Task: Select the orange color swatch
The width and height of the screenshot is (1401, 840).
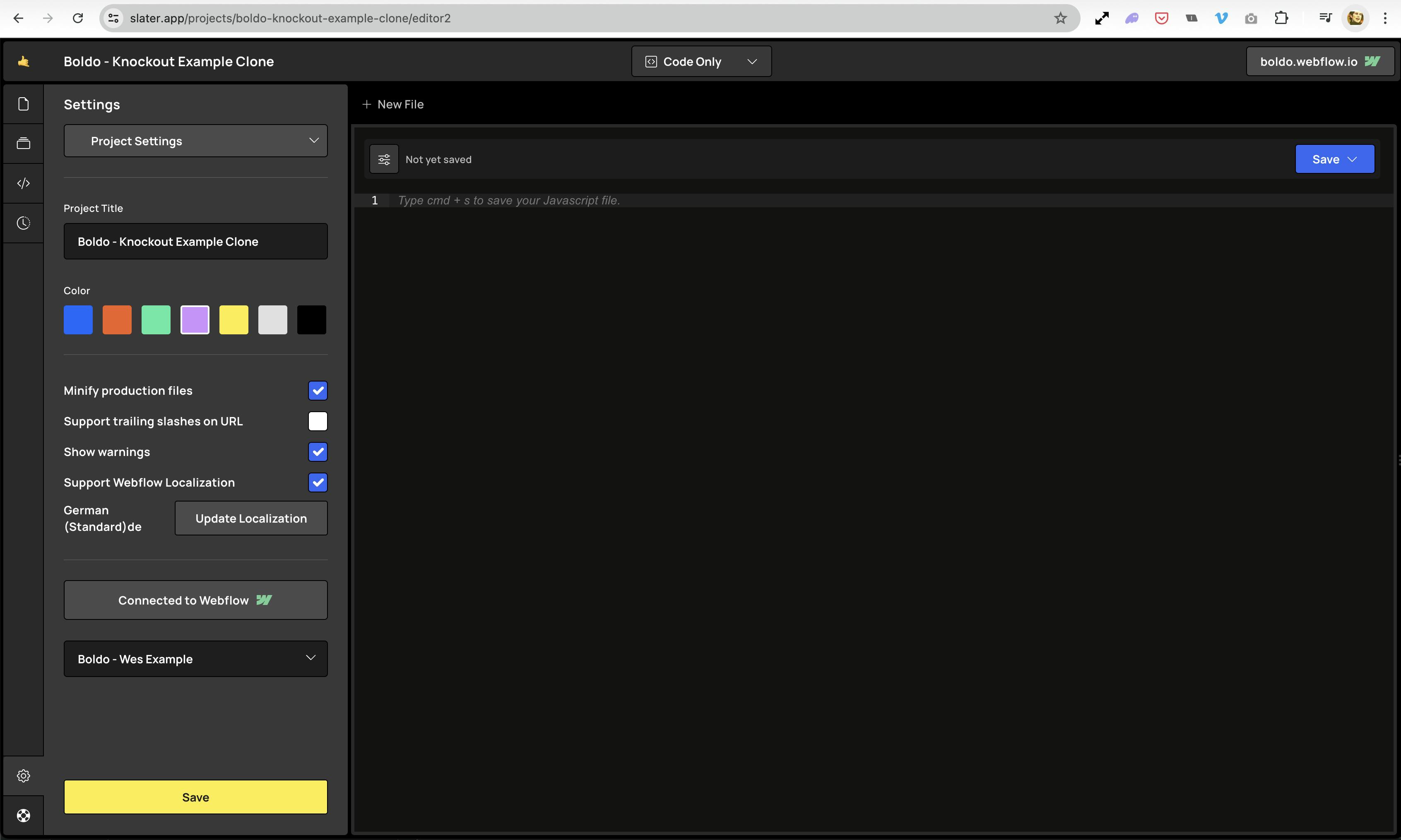Action: point(117,320)
